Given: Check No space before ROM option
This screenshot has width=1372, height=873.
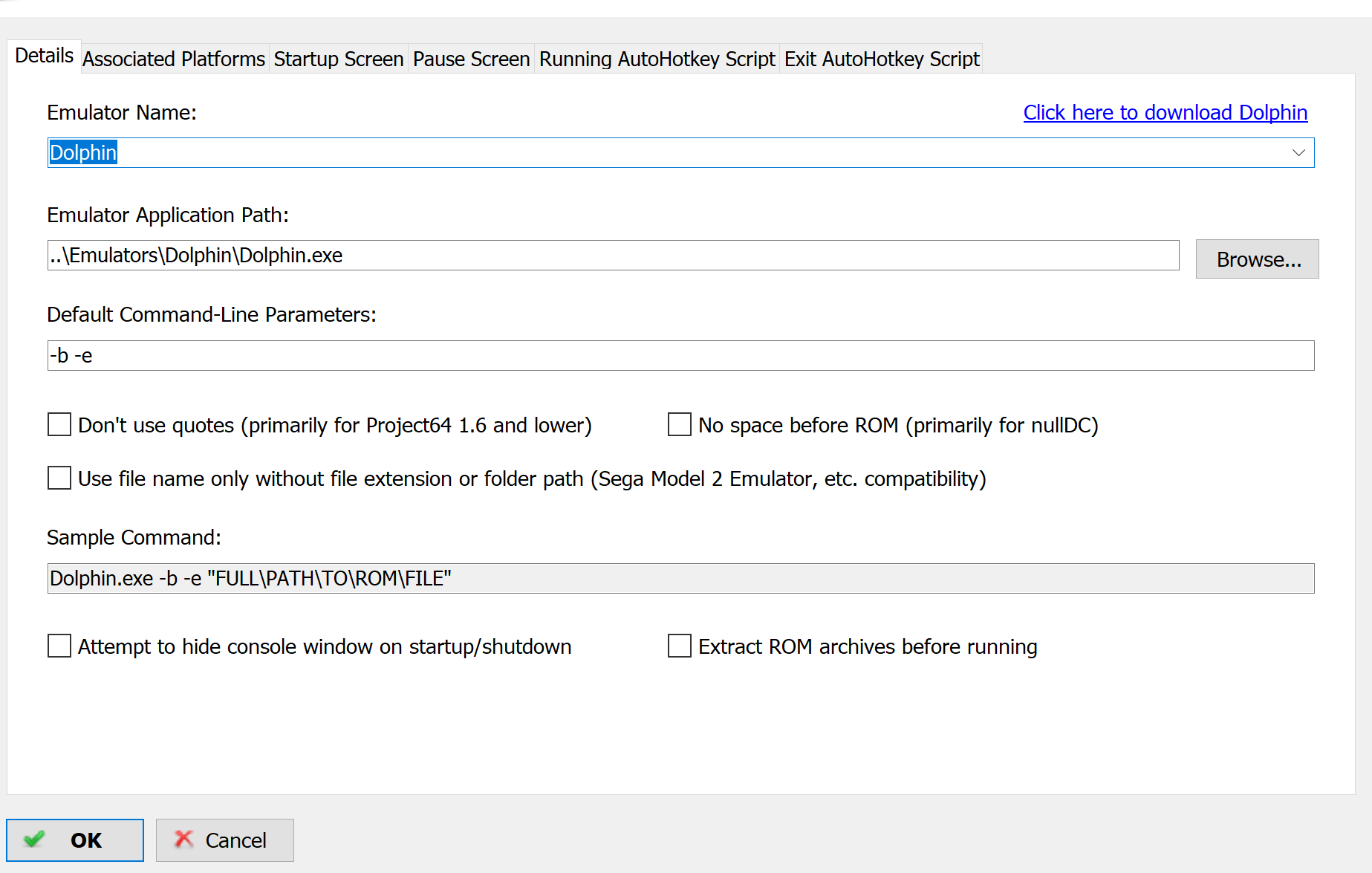Looking at the screenshot, I should coord(679,425).
